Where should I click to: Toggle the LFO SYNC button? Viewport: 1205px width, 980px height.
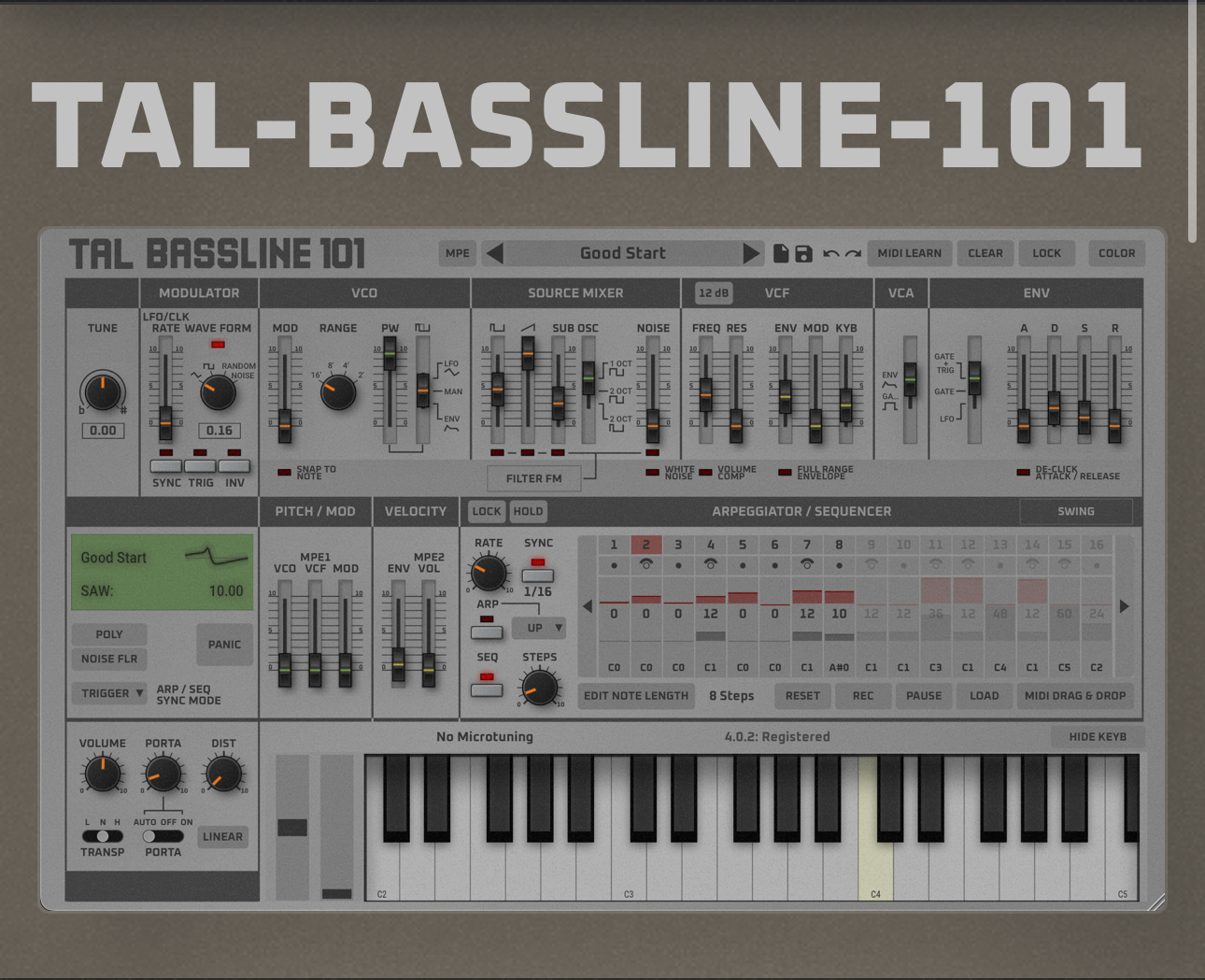coord(166,465)
